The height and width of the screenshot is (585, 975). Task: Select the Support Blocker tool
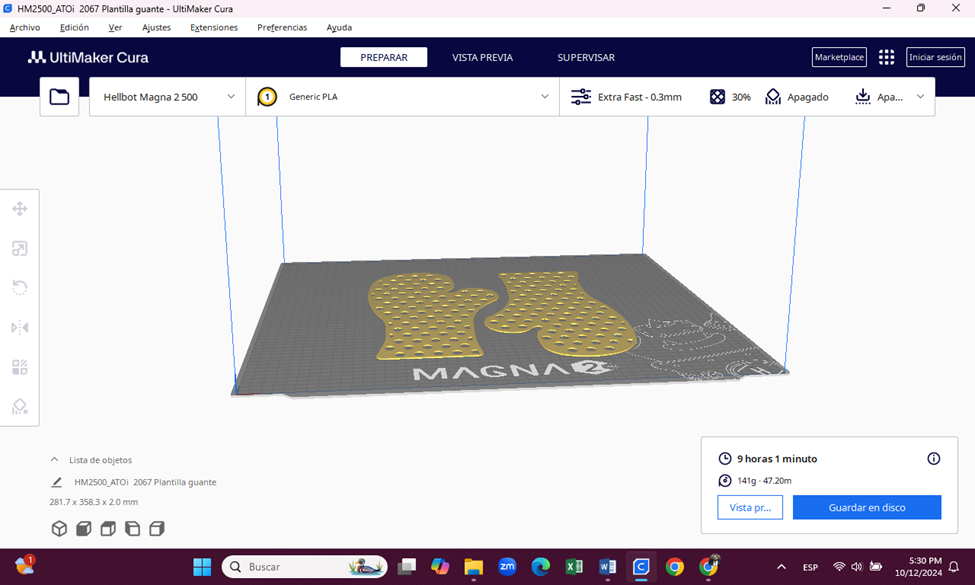(x=20, y=407)
